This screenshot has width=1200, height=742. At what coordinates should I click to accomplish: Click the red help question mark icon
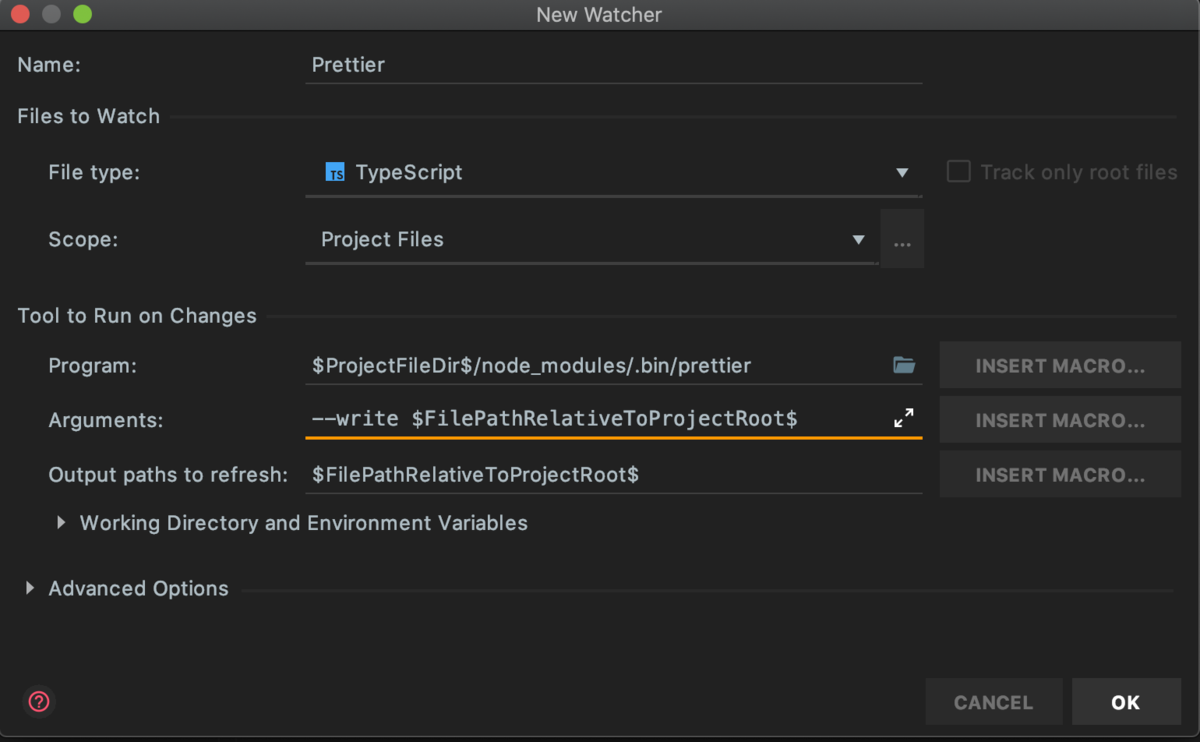[39, 701]
